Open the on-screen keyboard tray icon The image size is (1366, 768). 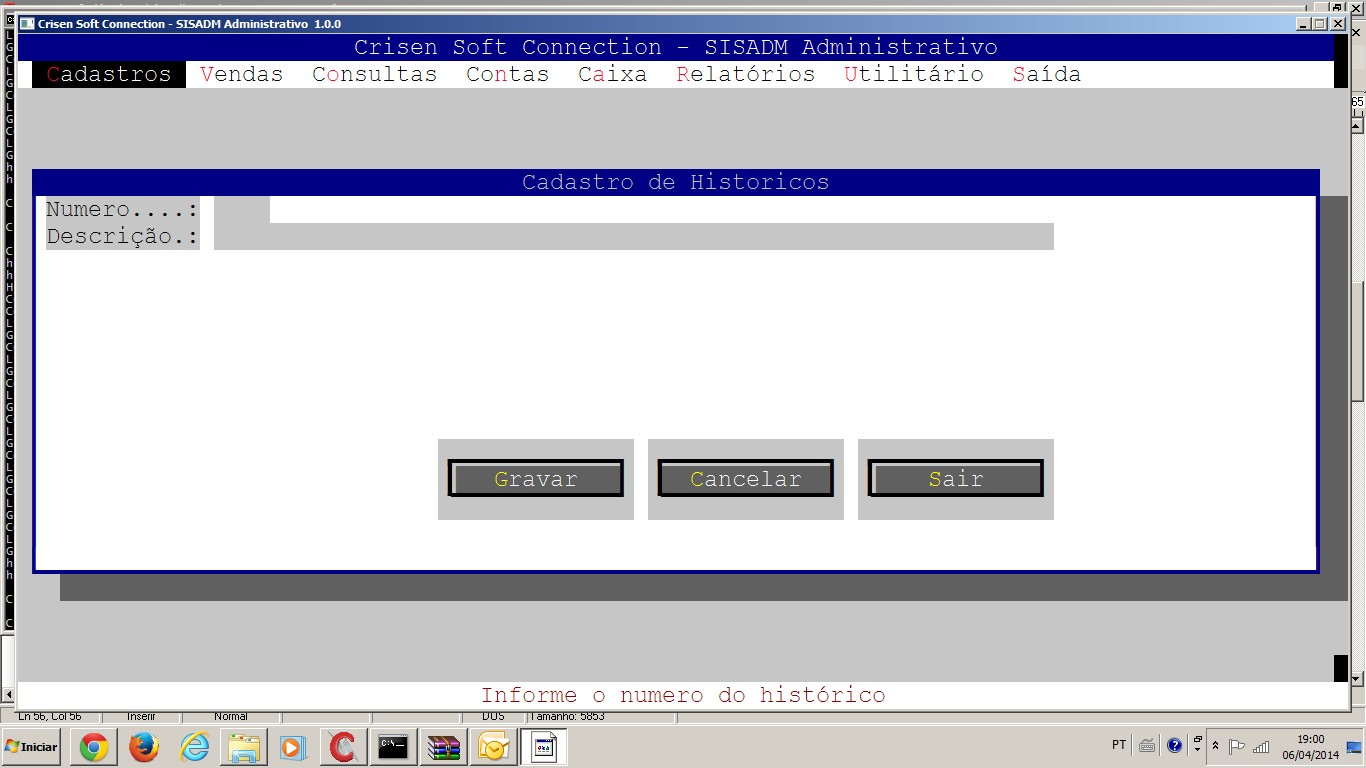(x=1147, y=745)
